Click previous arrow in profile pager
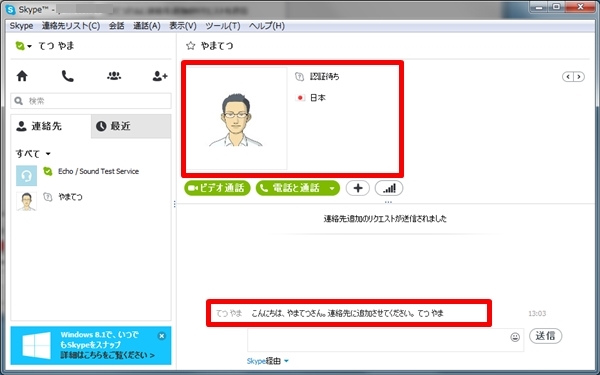The image size is (600, 375). pos(568,77)
